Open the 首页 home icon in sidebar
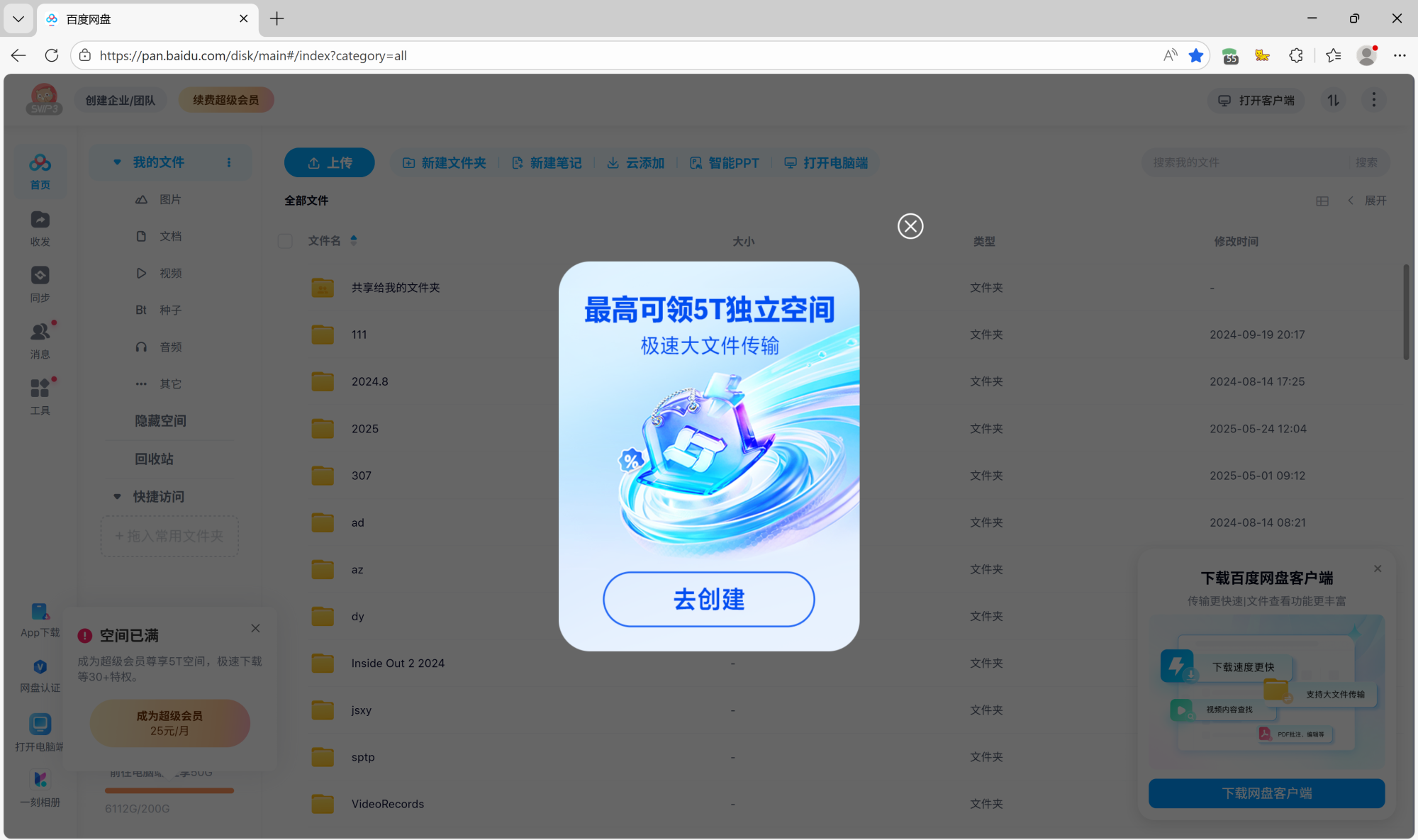The width and height of the screenshot is (1418, 840). [x=40, y=170]
